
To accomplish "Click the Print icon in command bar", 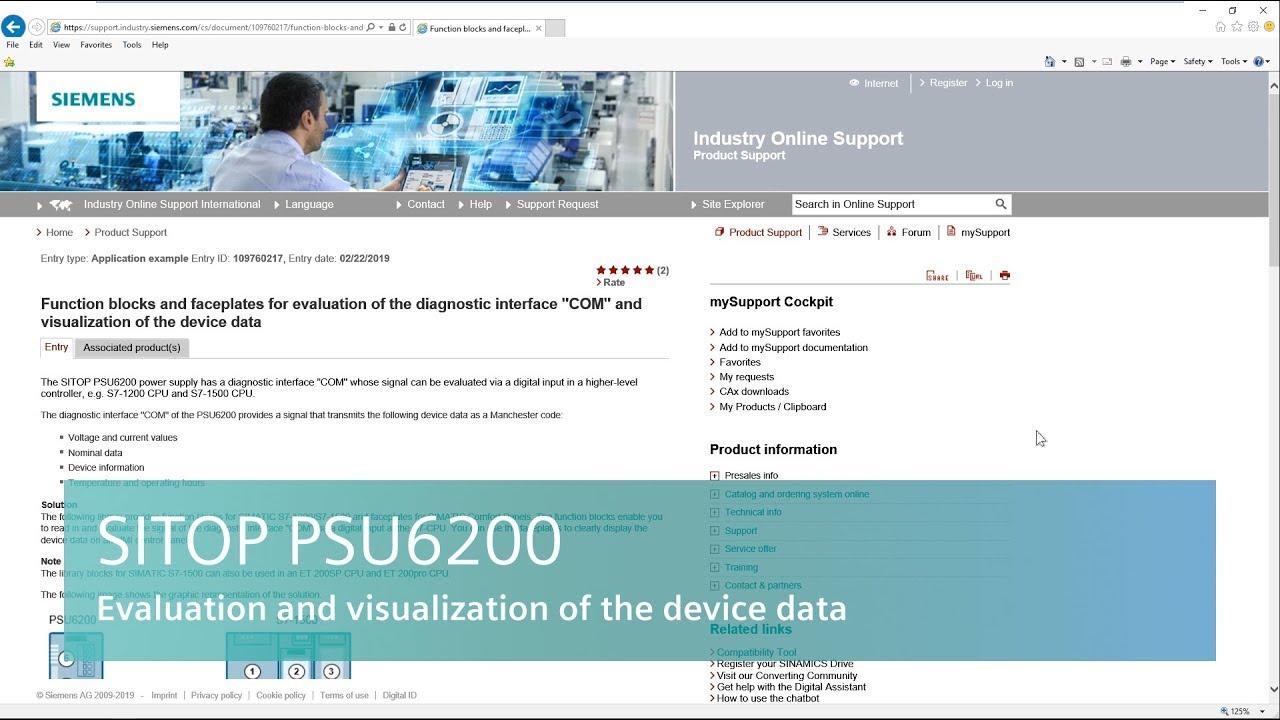I will point(1126,61).
